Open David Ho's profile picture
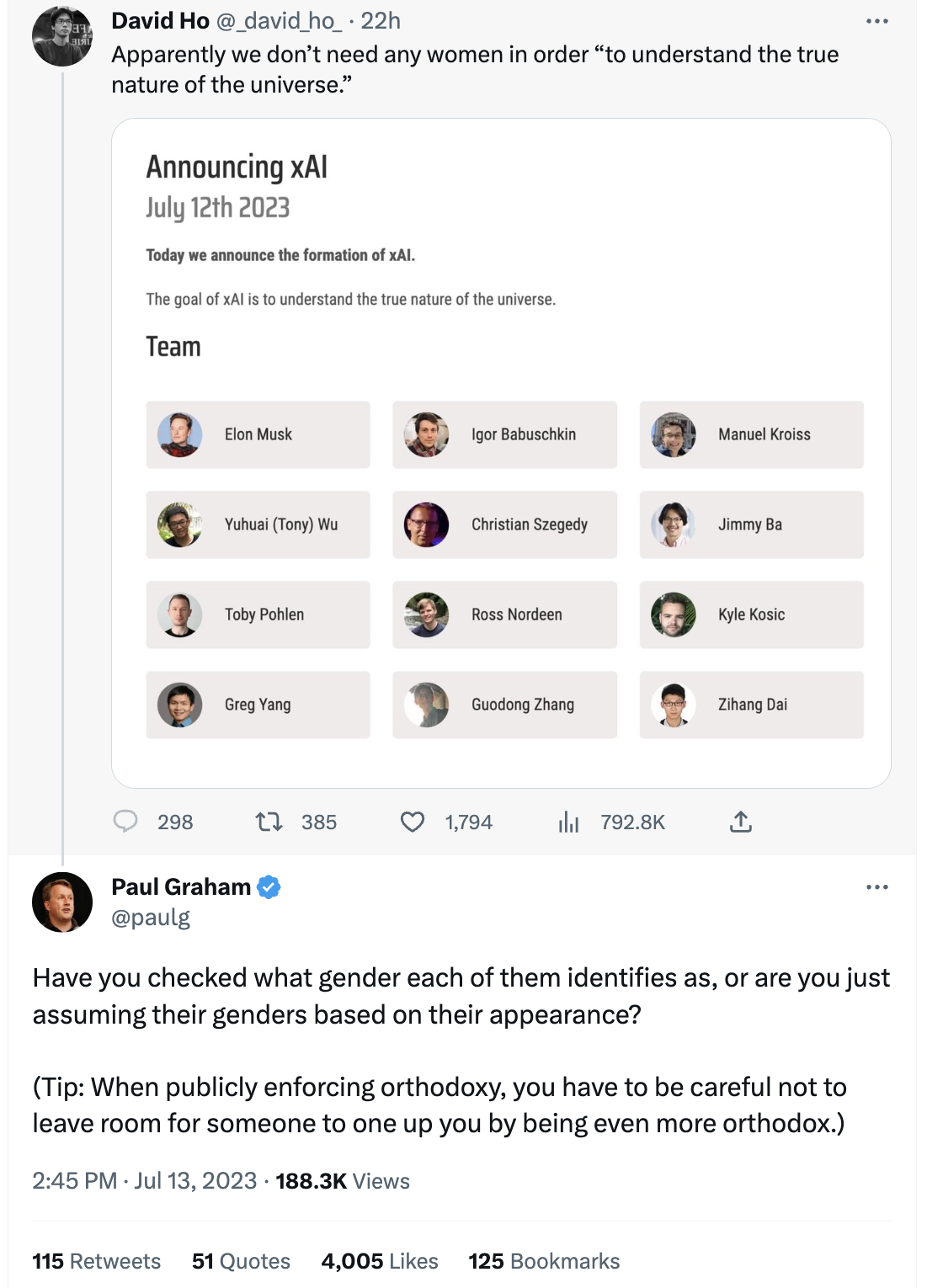Viewport: 943px width, 1288px height. [61, 36]
